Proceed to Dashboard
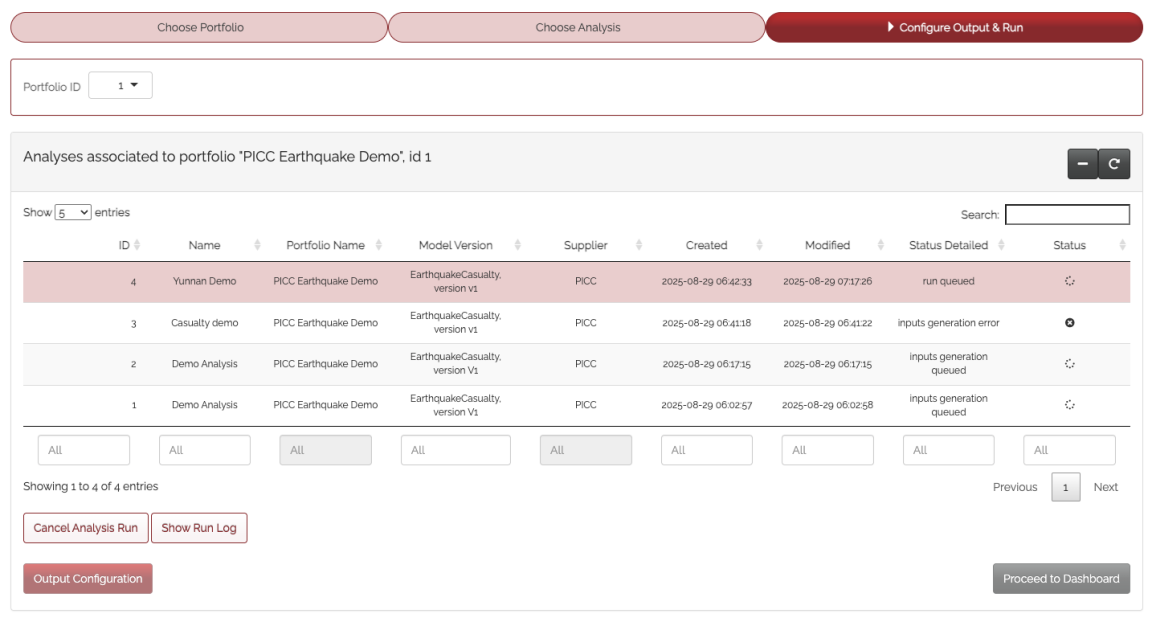 coord(1061,579)
